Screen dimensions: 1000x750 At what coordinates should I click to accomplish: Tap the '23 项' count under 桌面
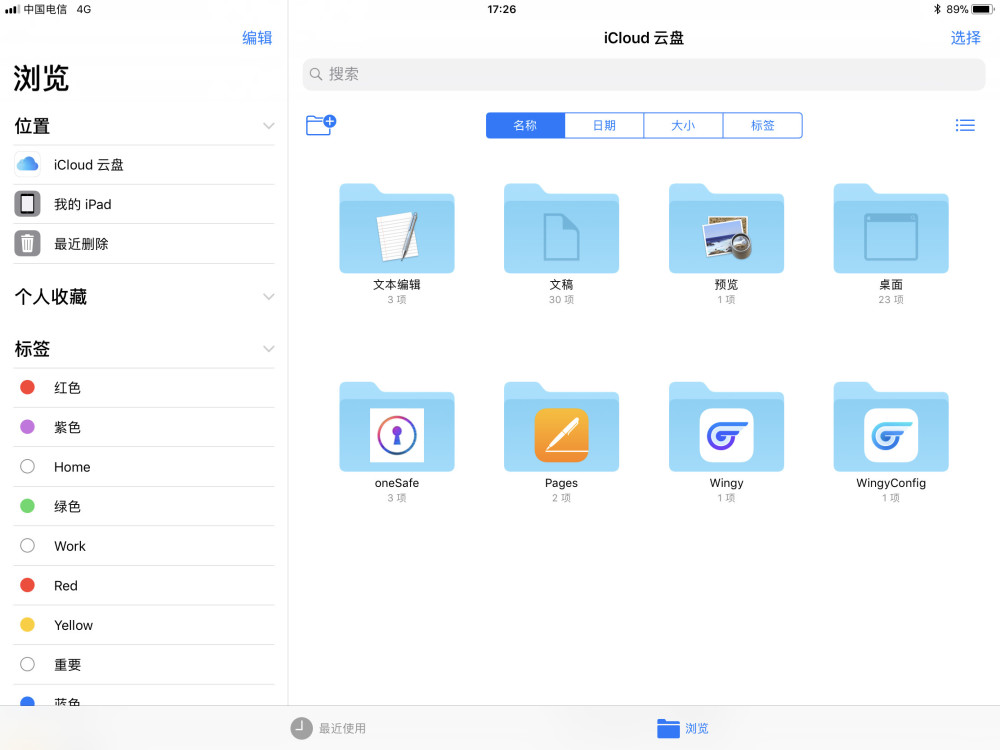pos(891,300)
